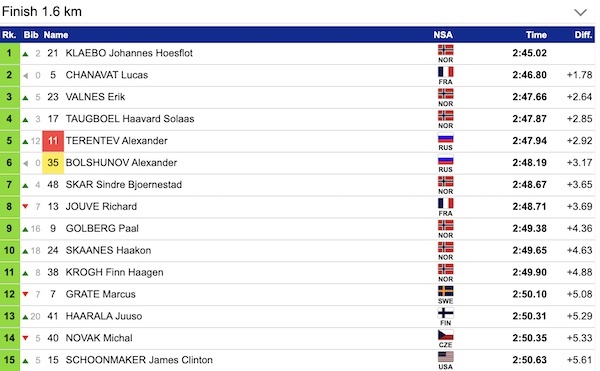Click the USA flag beside SCHOONMAKER
This screenshot has height=371, width=600.
click(445, 357)
